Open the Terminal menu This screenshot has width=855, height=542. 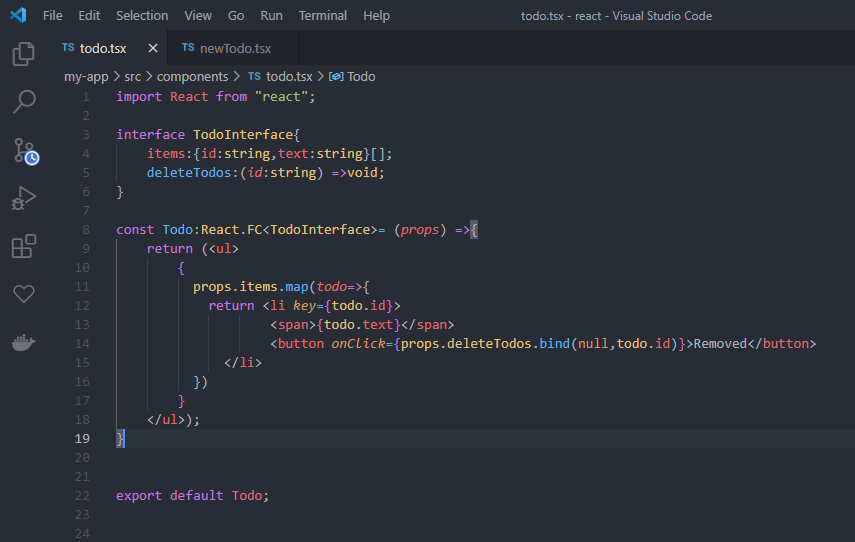323,16
